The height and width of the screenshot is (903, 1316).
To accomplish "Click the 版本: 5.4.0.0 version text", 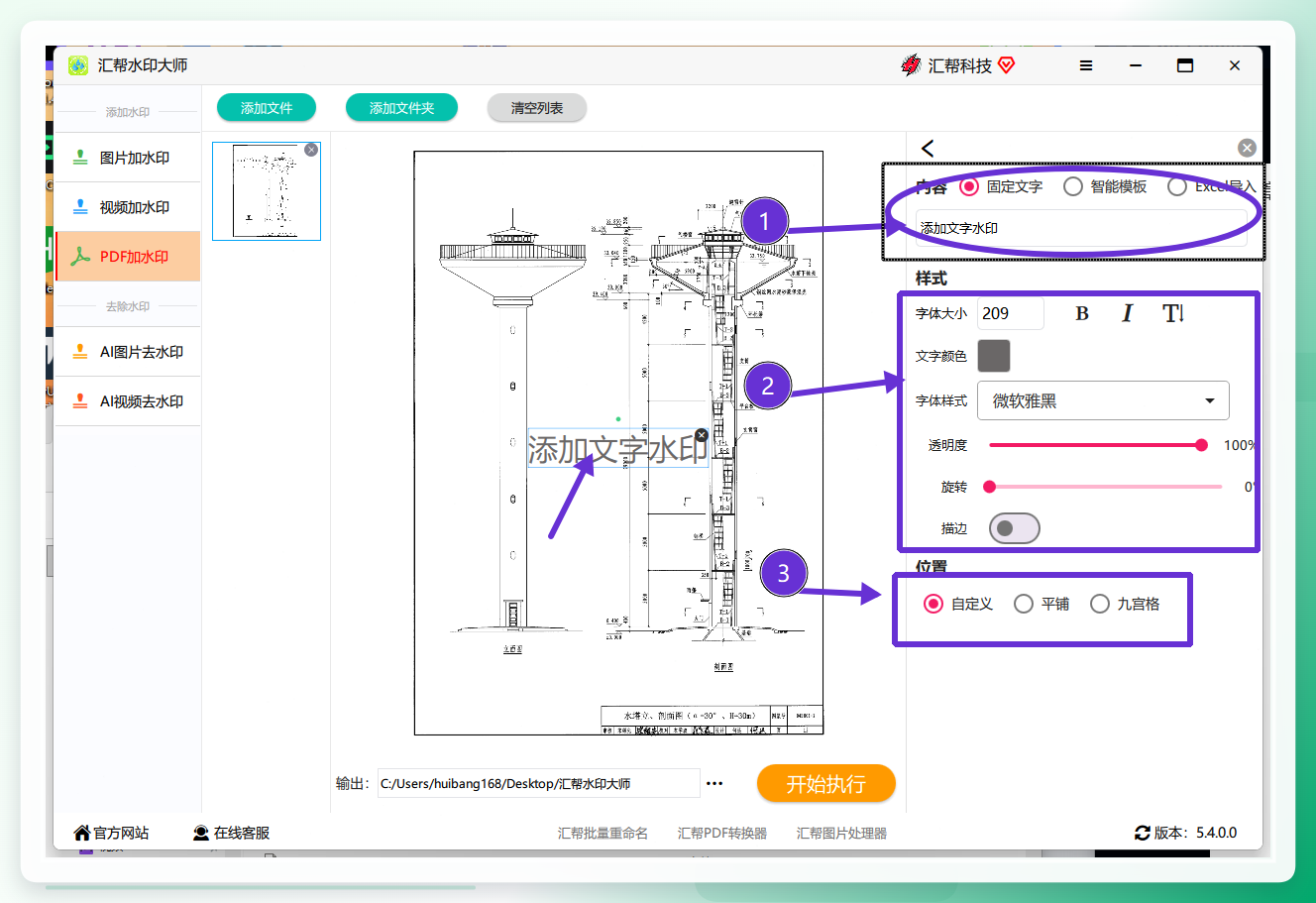I will tap(1195, 833).
